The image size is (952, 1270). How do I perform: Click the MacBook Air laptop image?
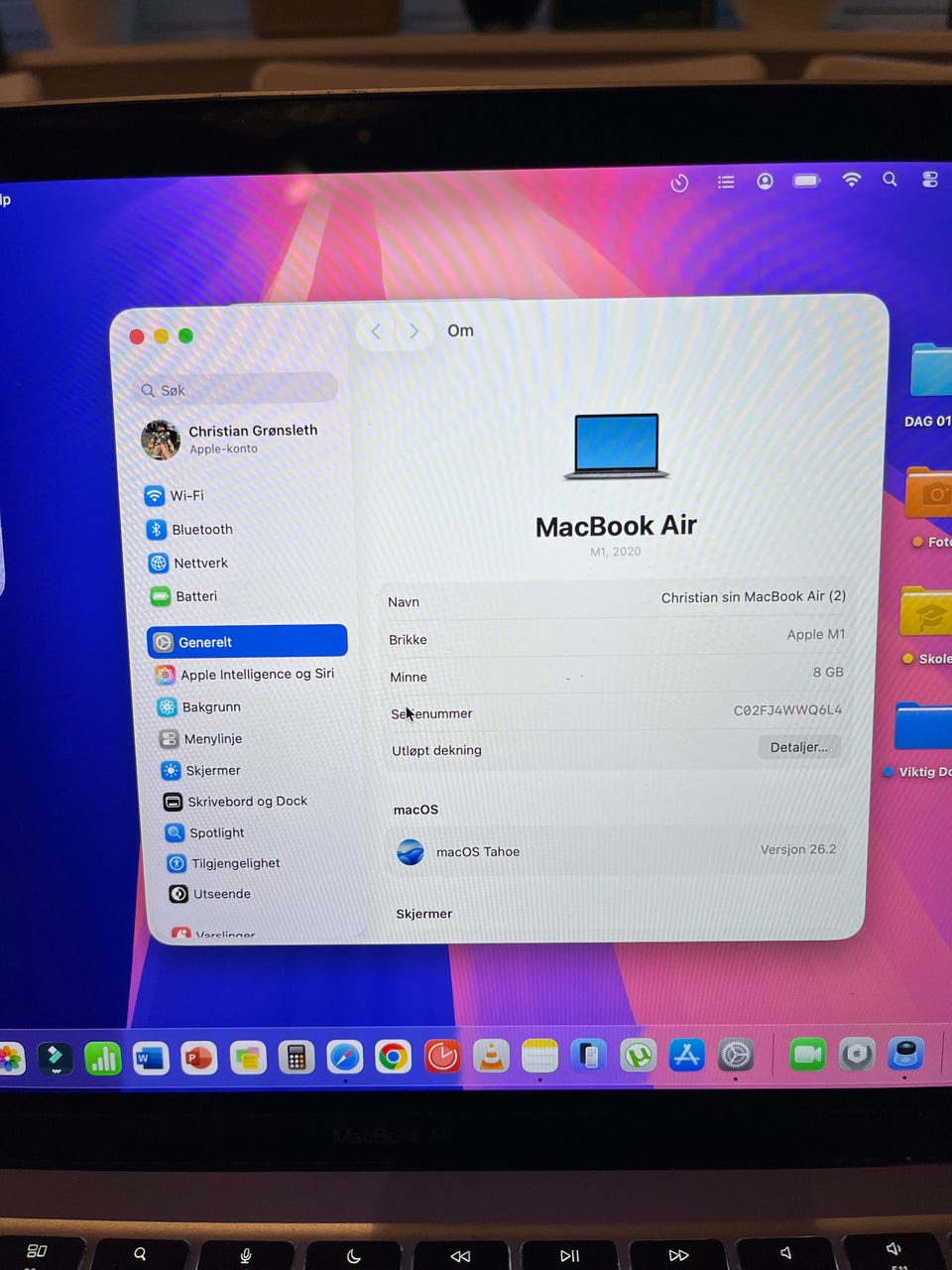617,446
